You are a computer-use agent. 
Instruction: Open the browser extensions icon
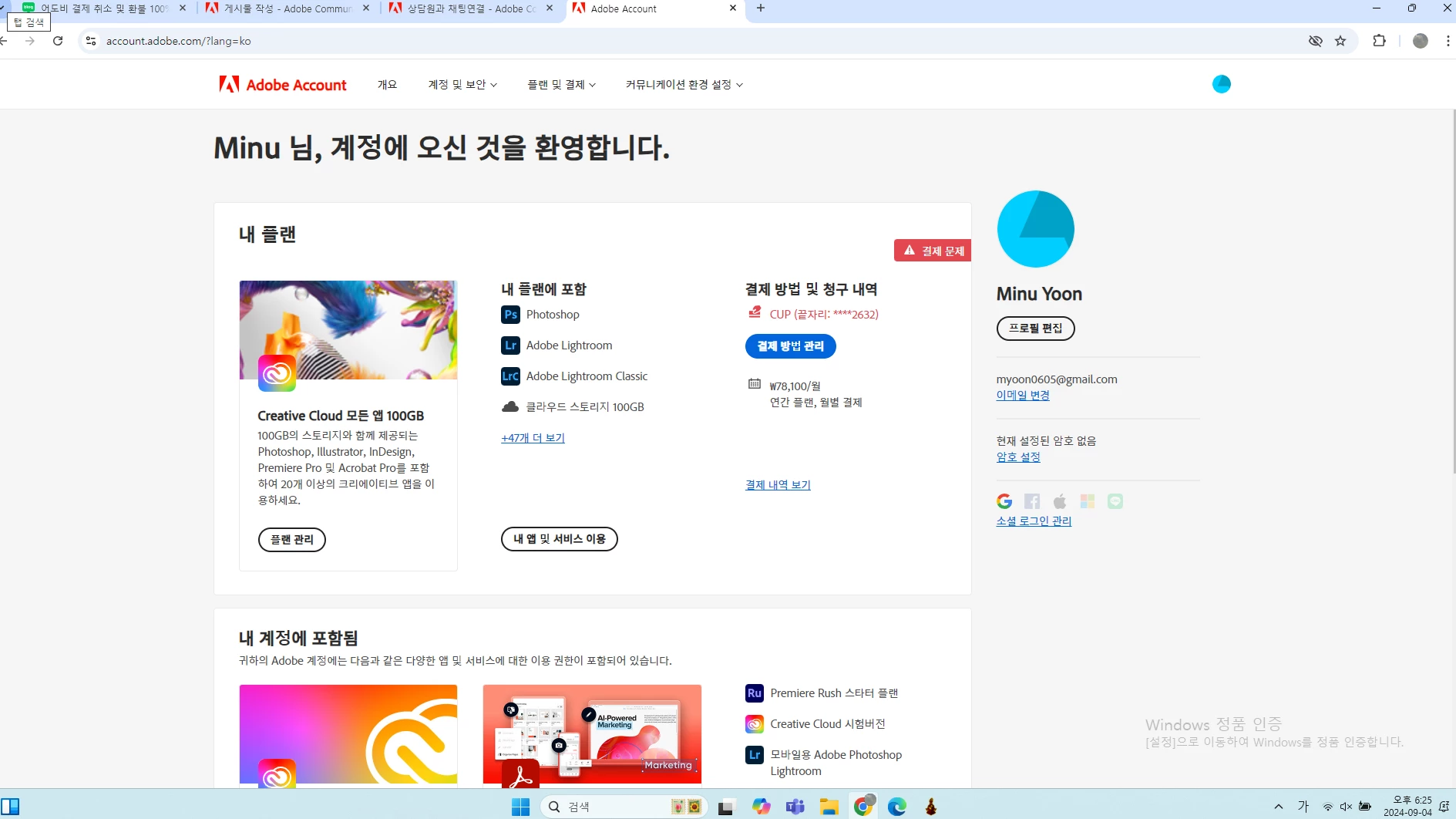(x=1380, y=41)
